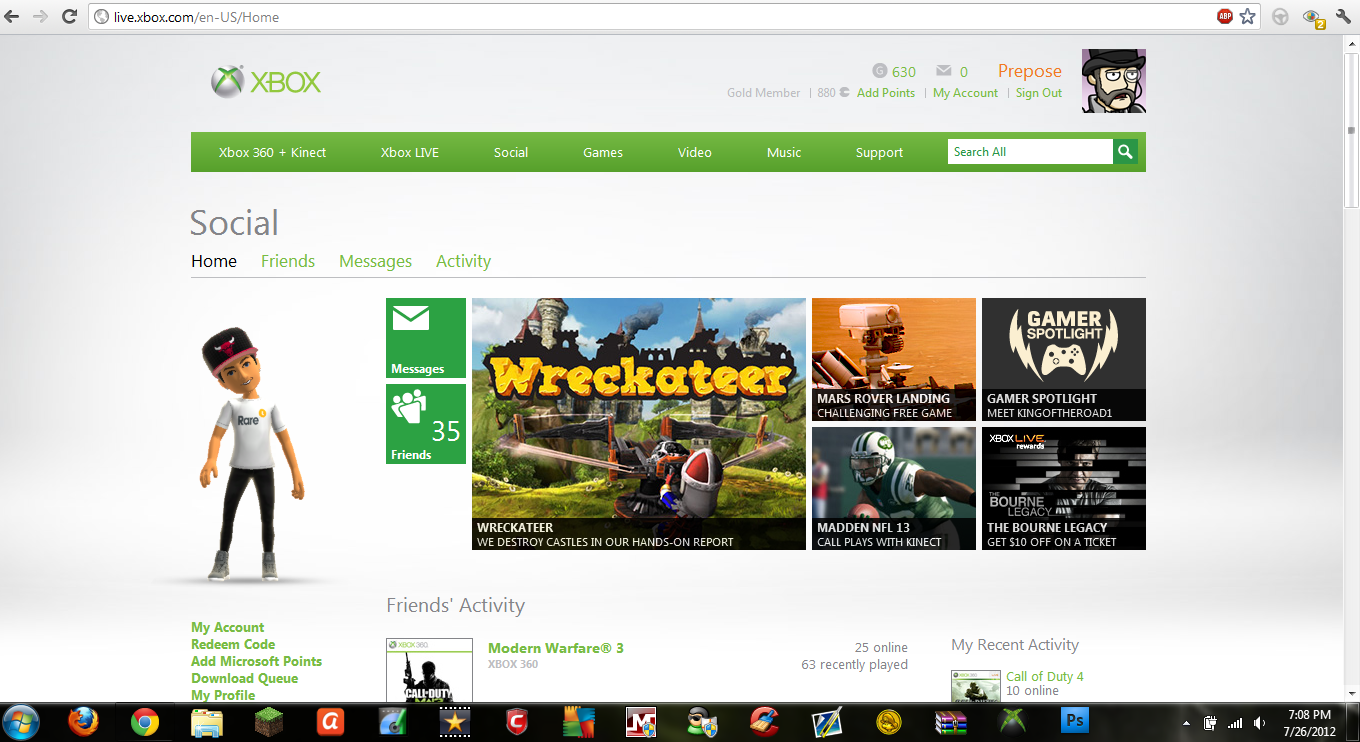The height and width of the screenshot is (742, 1360).
Task: Select the Home tab under Social
Action: click(214, 261)
